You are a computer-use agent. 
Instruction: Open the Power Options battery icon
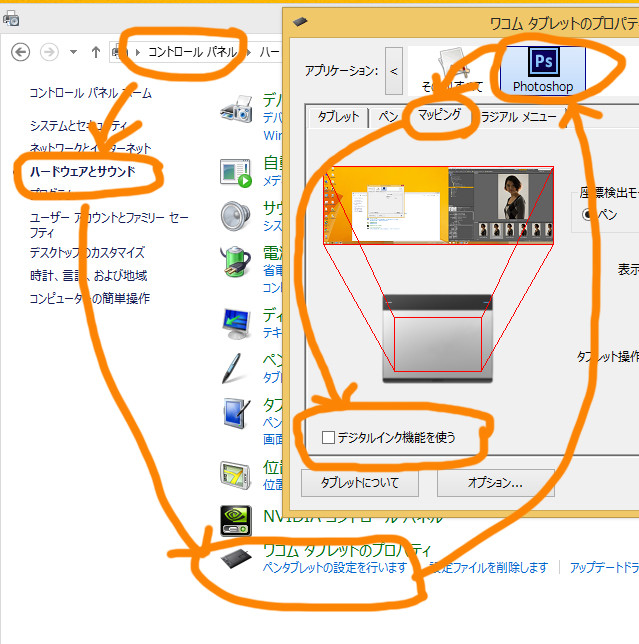pyautogui.click(x=235, y=262)
